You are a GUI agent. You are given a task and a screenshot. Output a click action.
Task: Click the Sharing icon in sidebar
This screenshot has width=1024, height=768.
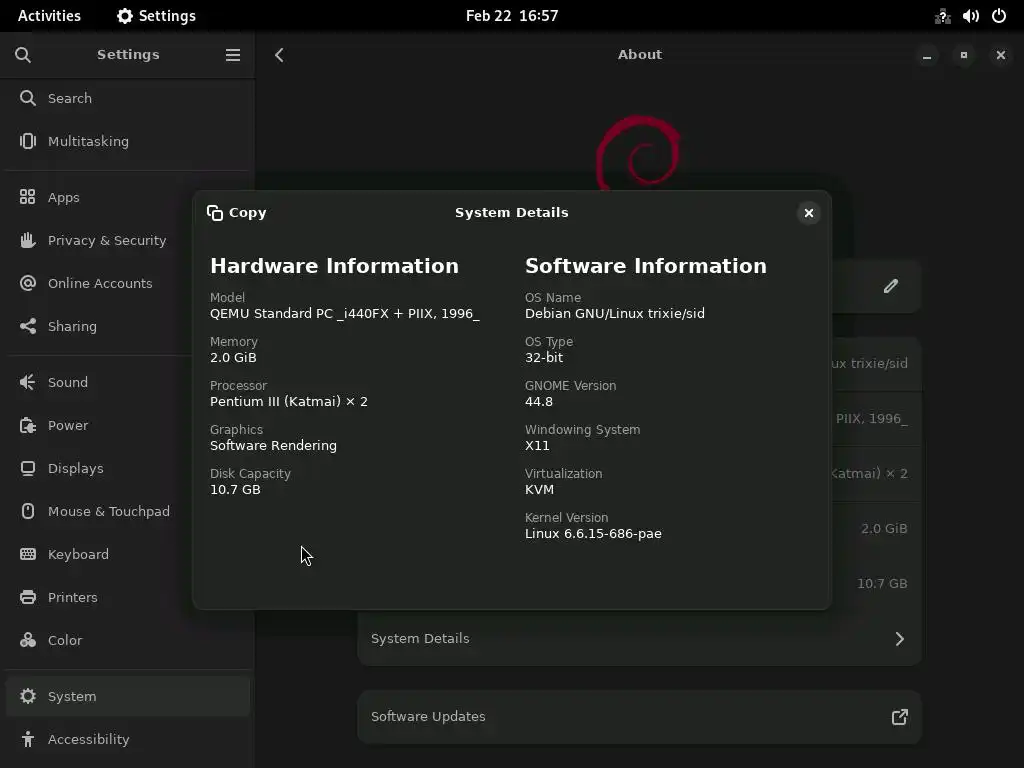tap(27, 327)
